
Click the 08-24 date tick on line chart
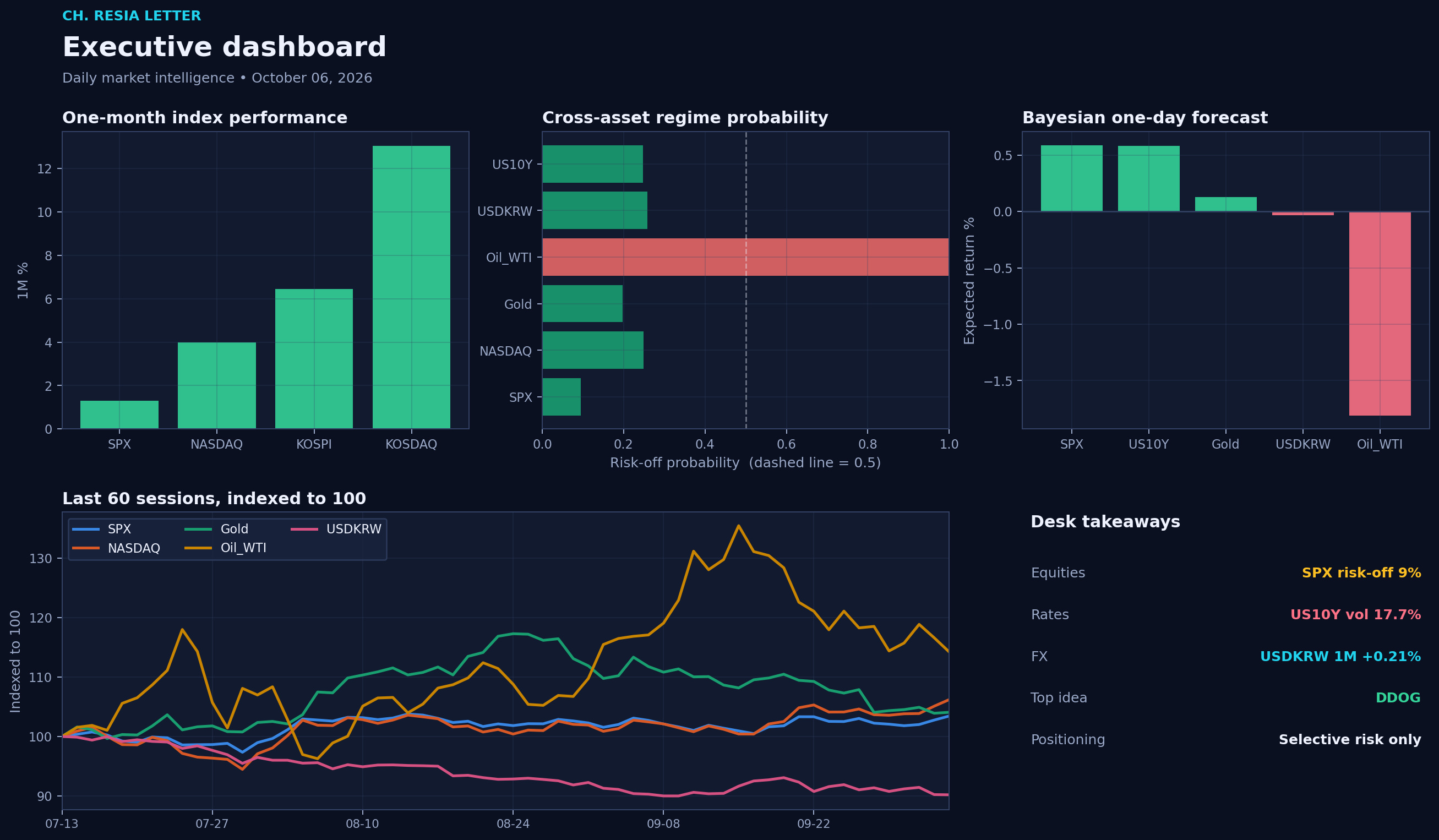[513, 824]
